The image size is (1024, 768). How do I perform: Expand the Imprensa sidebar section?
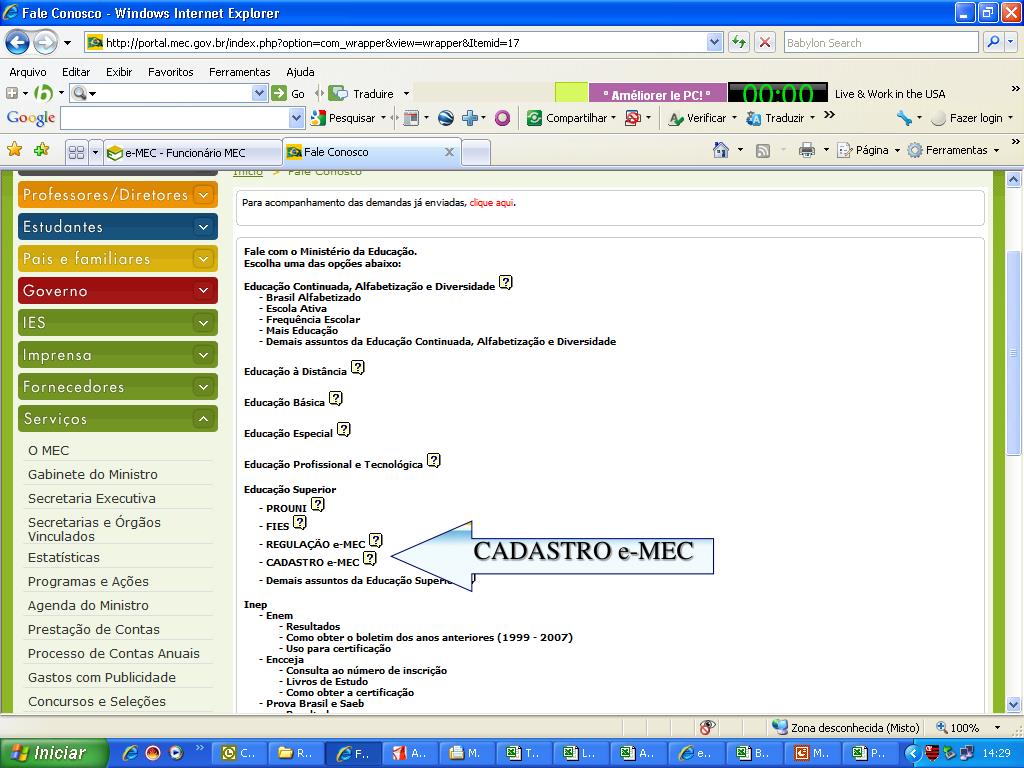coord(118,355)
